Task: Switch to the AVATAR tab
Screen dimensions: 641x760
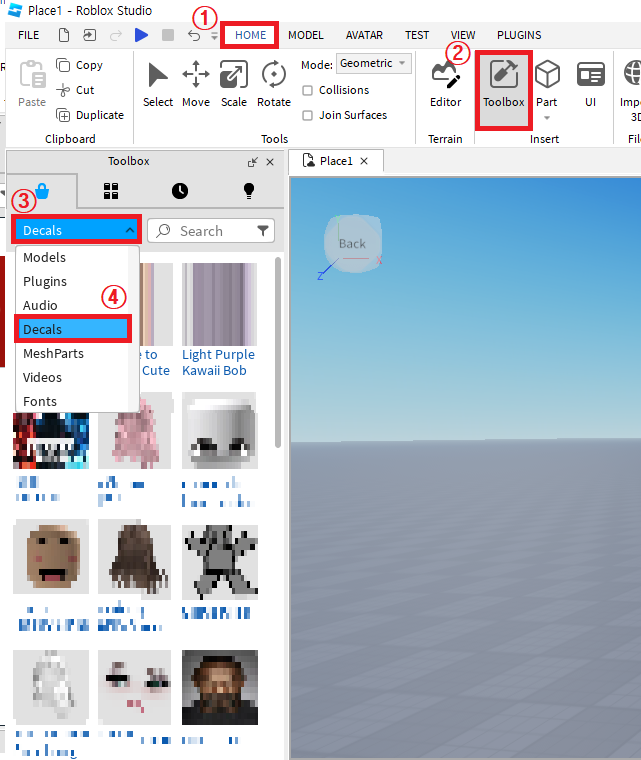Action: click(x=364, y=35)
